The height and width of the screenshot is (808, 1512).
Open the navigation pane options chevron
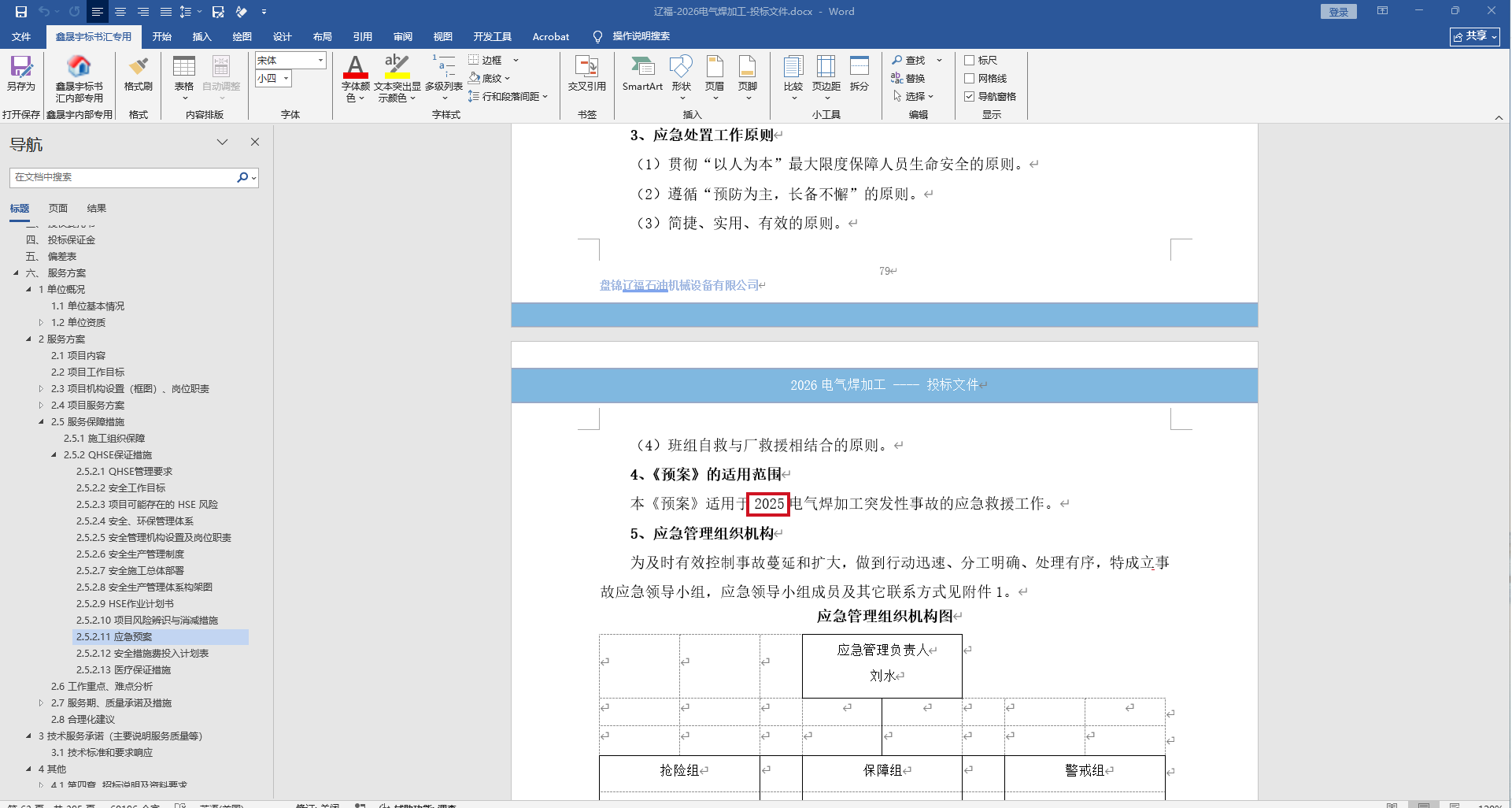coord(223,142)
